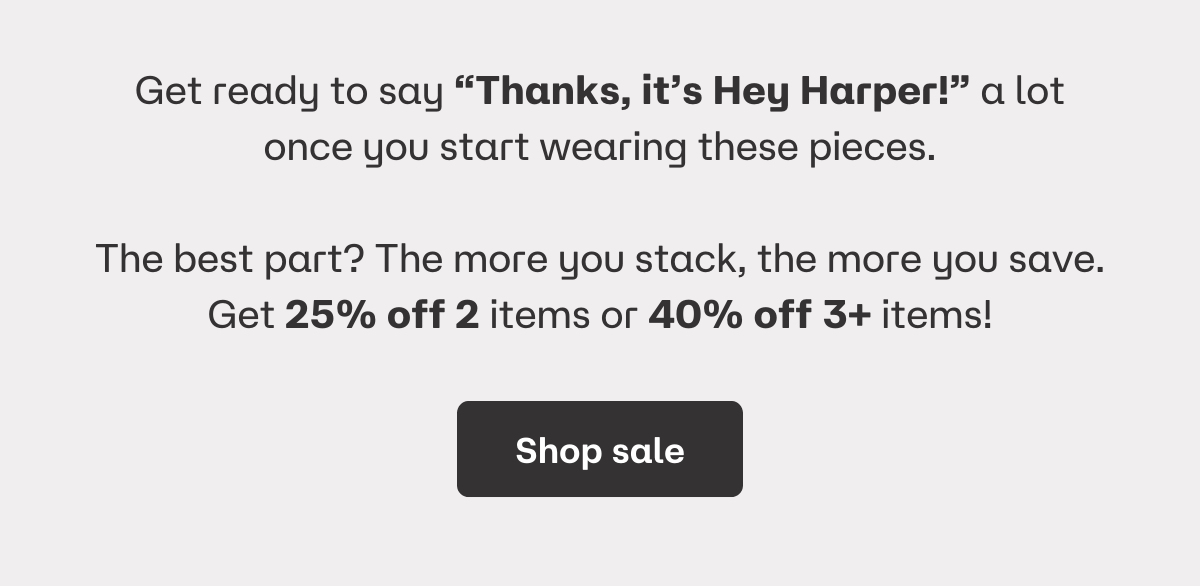Click the bold "25% off 2" text
1200x586 pixels.
[x=382, y=316]
